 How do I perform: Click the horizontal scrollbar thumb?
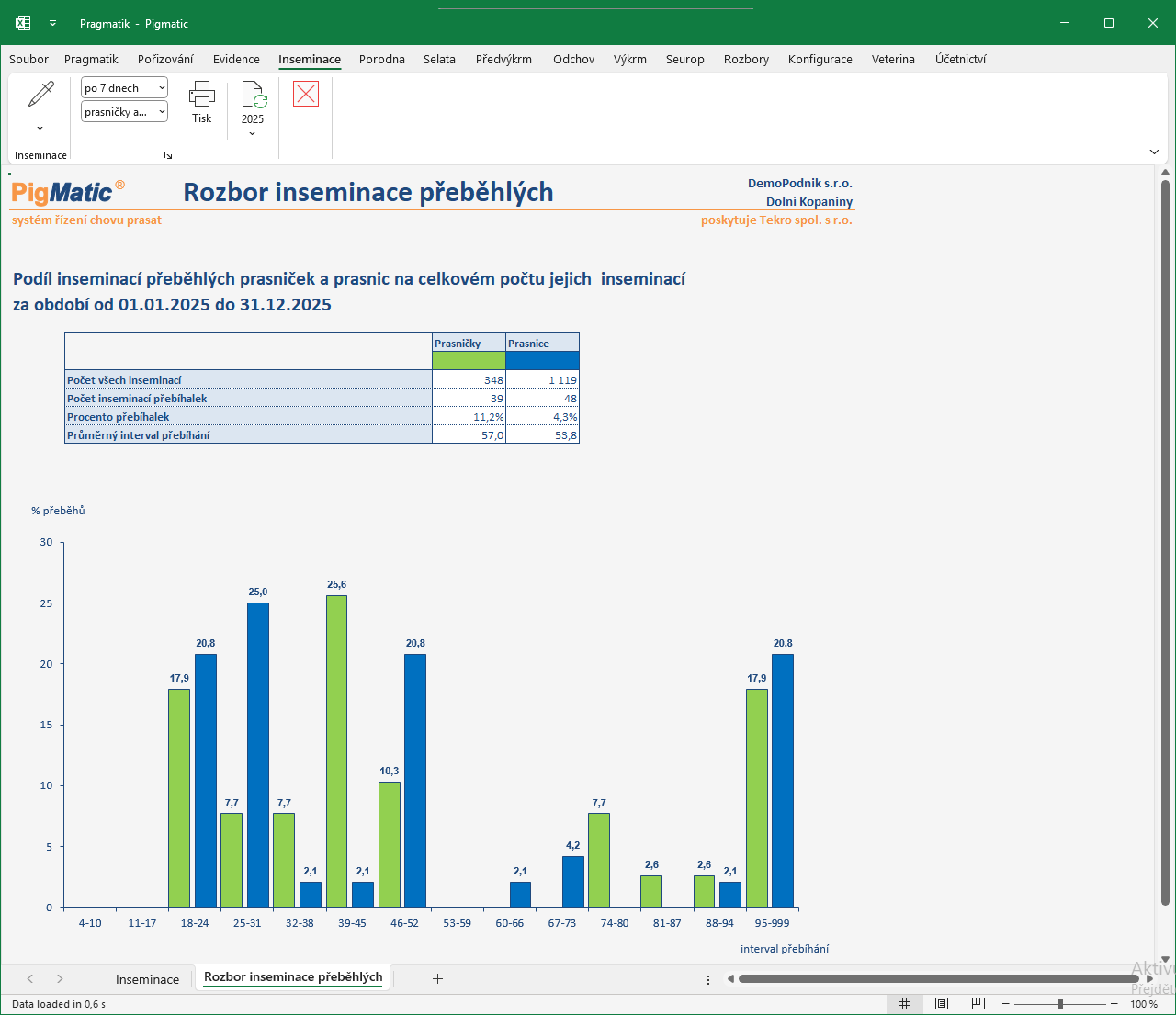(x=939, y=979)
